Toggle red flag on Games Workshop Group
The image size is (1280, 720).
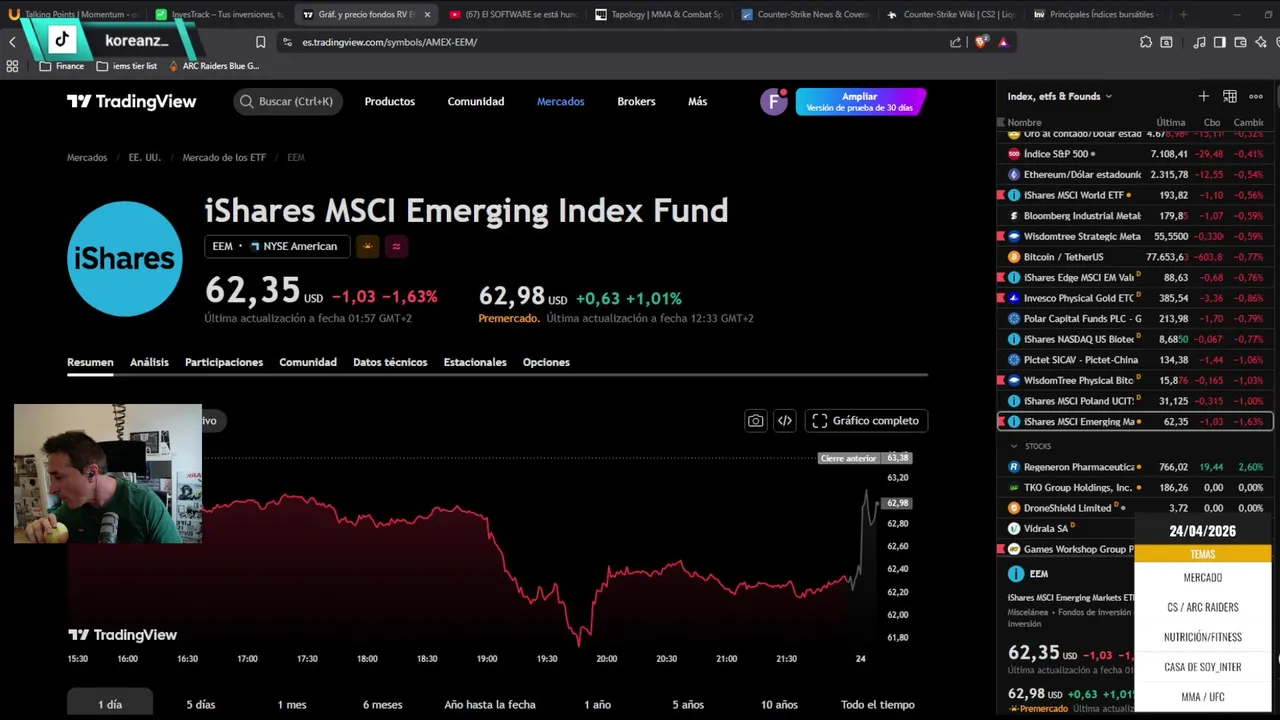click(x=1001, y=549)
